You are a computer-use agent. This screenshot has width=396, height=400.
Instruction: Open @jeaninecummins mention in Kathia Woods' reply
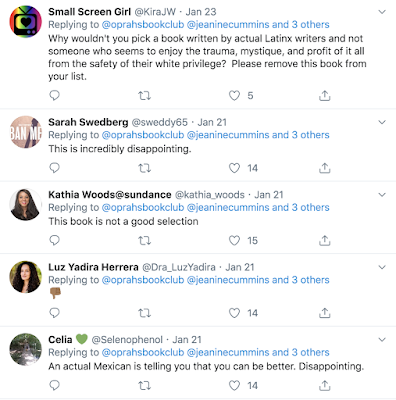coord(228,207)
